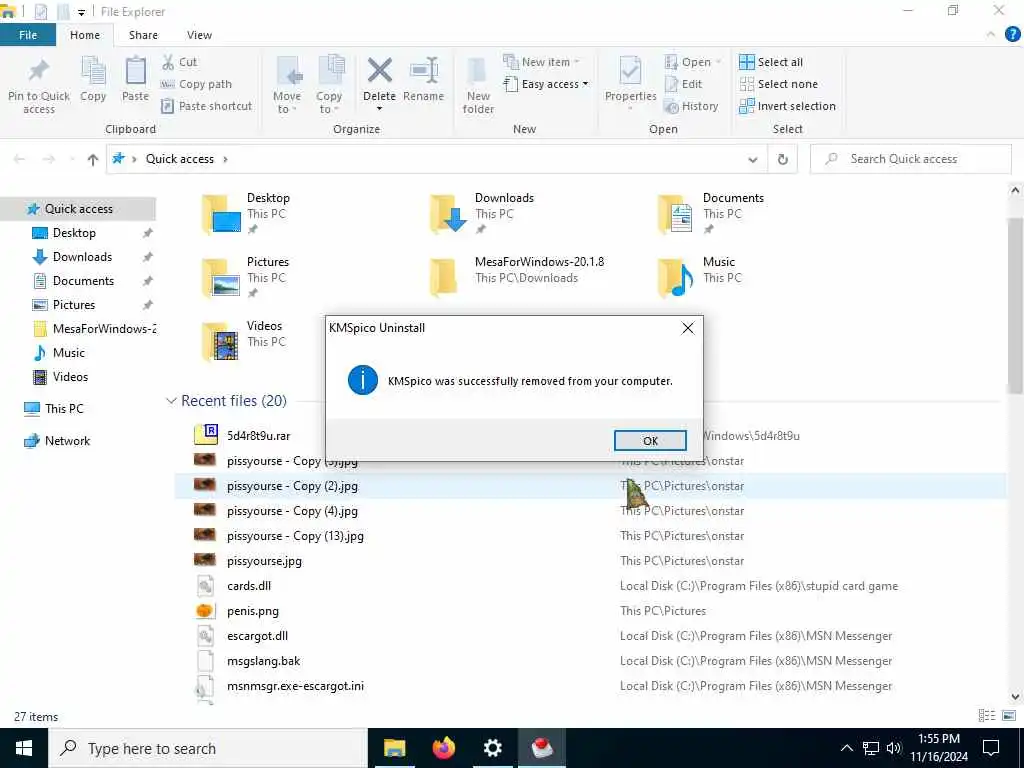Switch to the View ribbon tab
Screen dimensions: 1024x768
199,35
